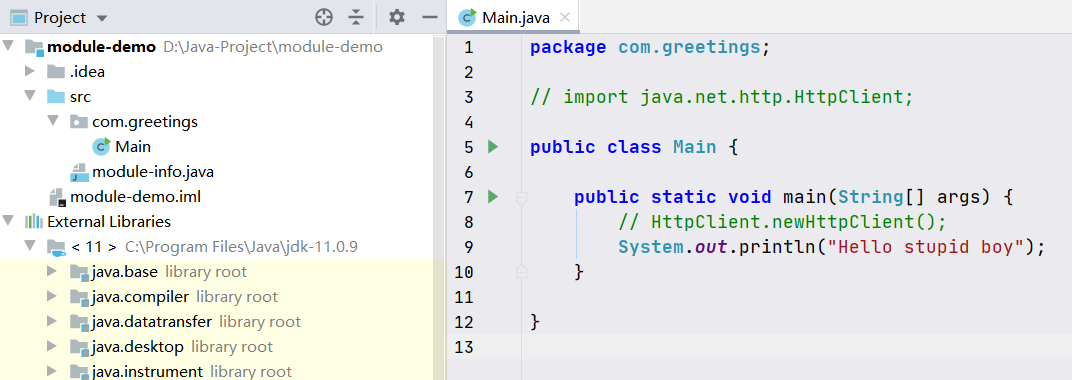Select java.desktop library root row
The height and width of the screenshot is (380, 1072).
(223, 347)
